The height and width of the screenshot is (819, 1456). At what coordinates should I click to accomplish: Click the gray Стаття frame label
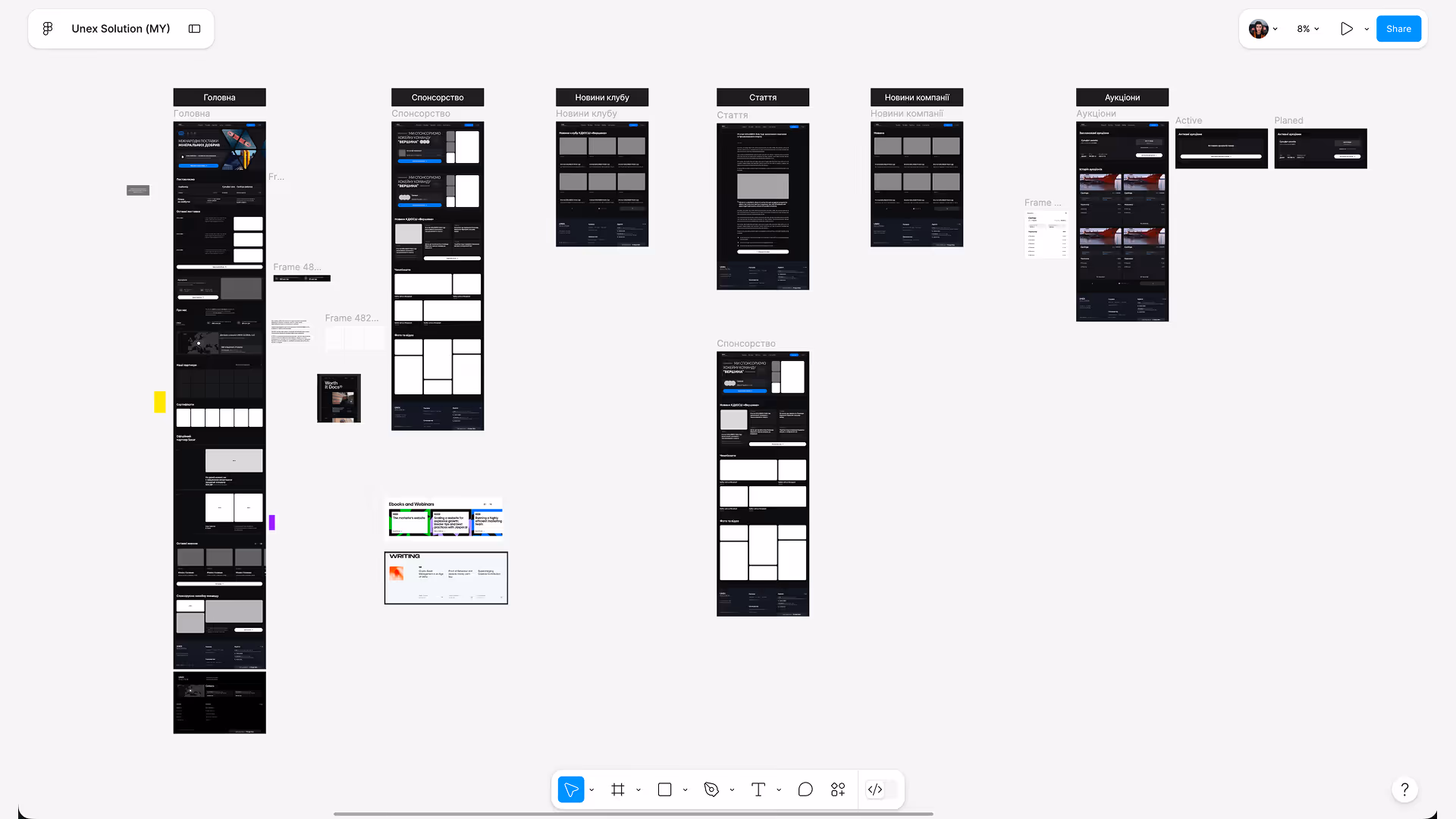pos(733,115)
